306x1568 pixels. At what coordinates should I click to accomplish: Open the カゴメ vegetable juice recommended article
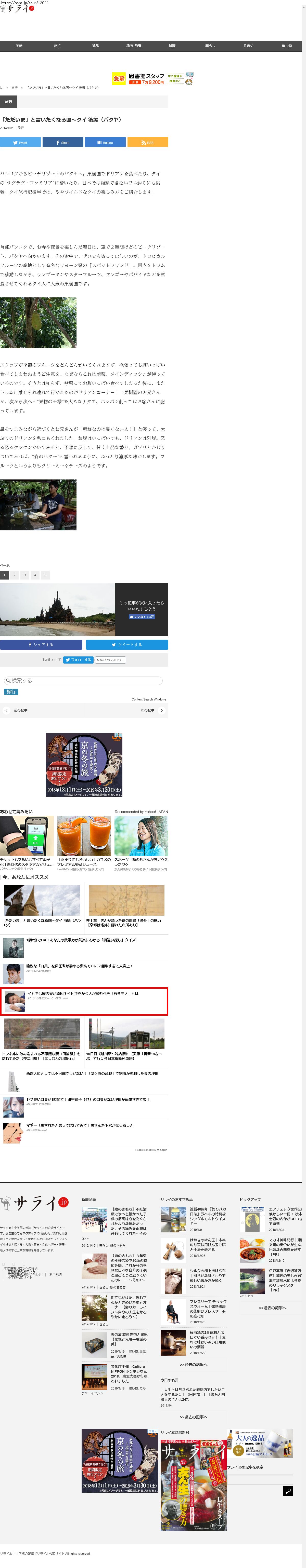(84, 844)
